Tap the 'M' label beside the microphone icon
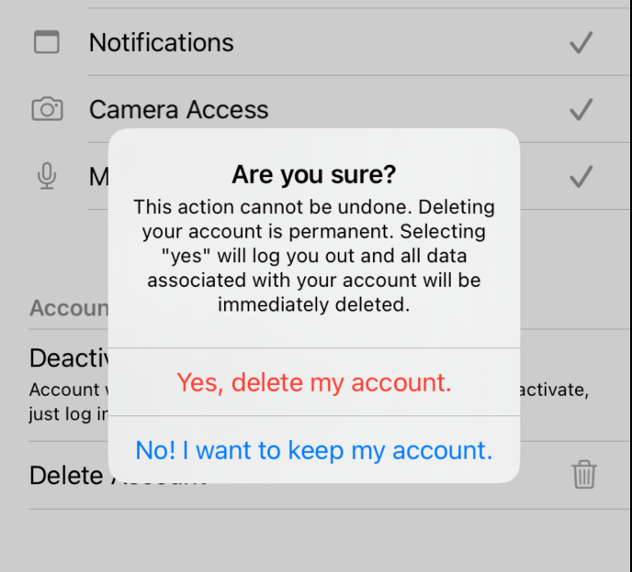Screen dimensions: 632x572 tap(98, 177)
